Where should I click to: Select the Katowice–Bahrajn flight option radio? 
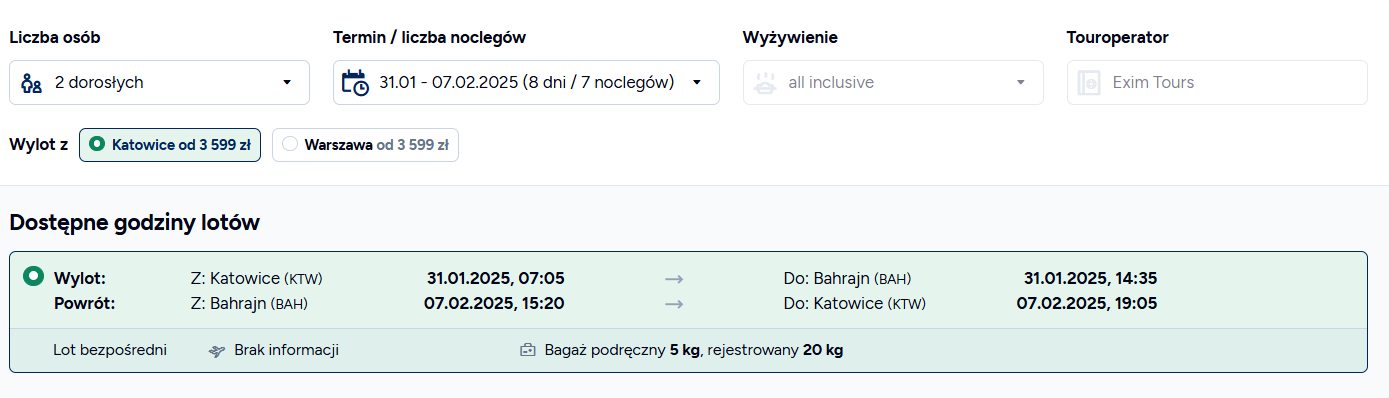33,275
